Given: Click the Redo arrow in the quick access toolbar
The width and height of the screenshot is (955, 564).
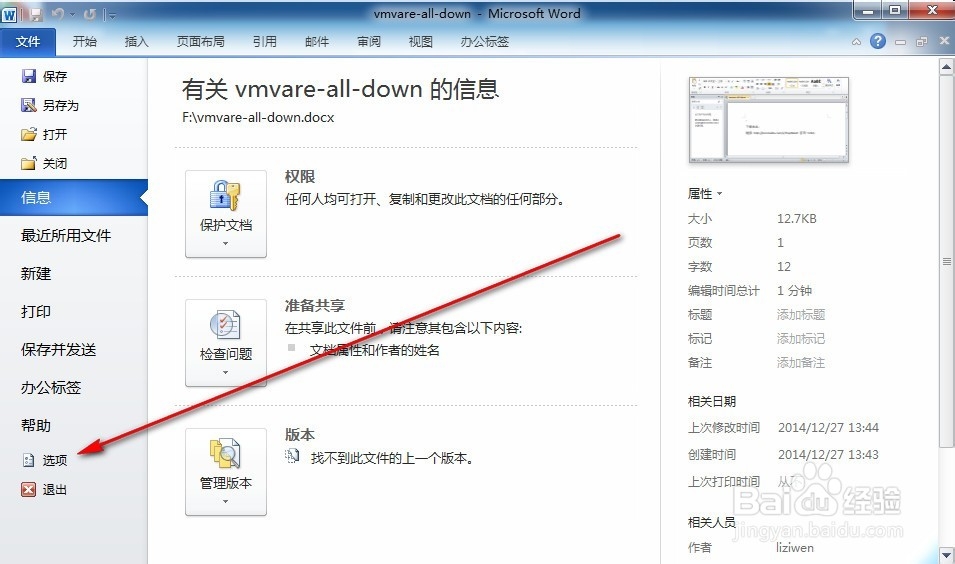Looking at the screenshot, I should [x=90, y=14].
